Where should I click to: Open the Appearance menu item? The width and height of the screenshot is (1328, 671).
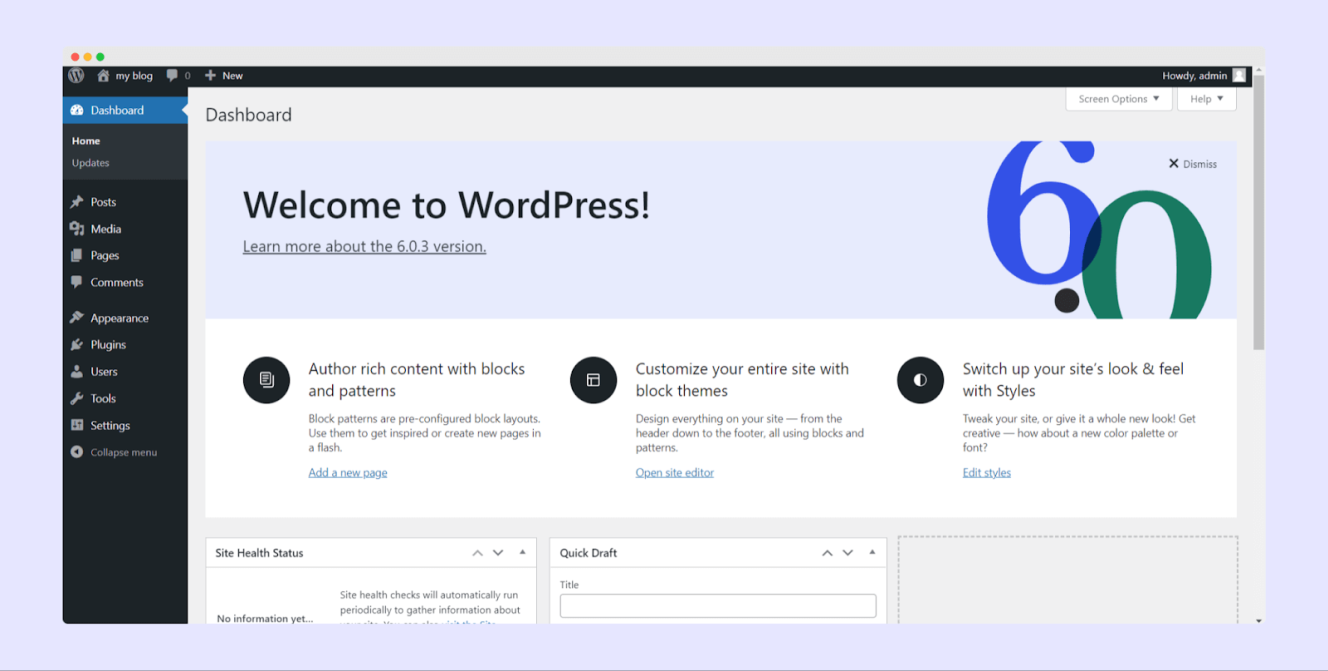(x=125, y=318)
